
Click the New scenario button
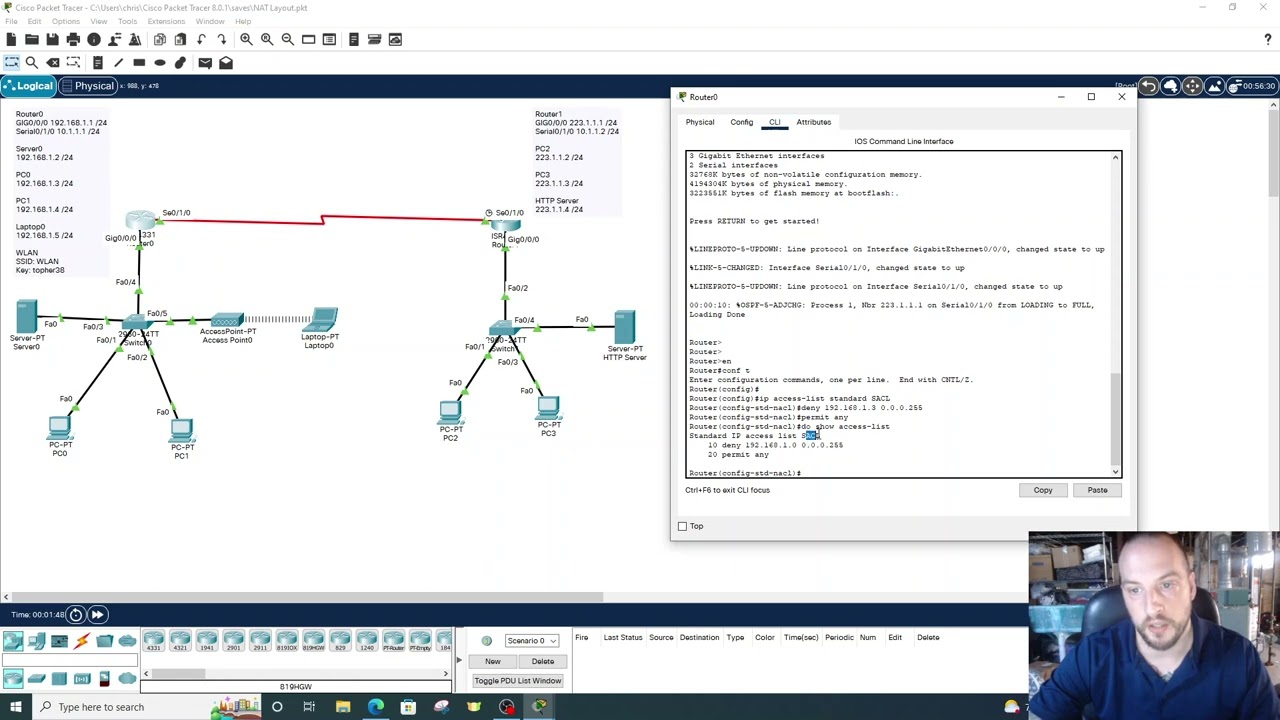pos(492,661)
